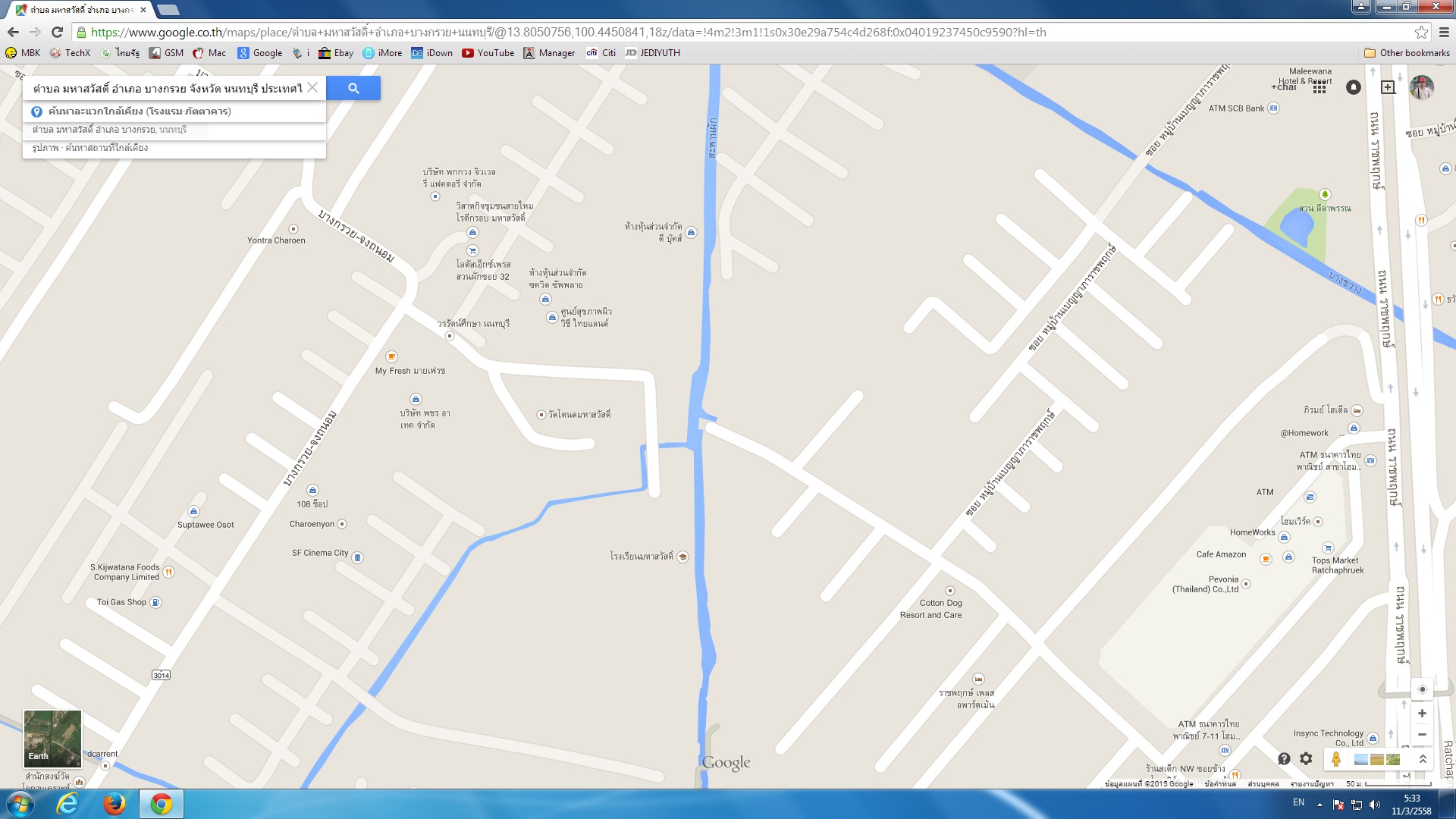Click the share plus box icon
The width and height of the screenshot is (1456, 819).
[1388, 87]
